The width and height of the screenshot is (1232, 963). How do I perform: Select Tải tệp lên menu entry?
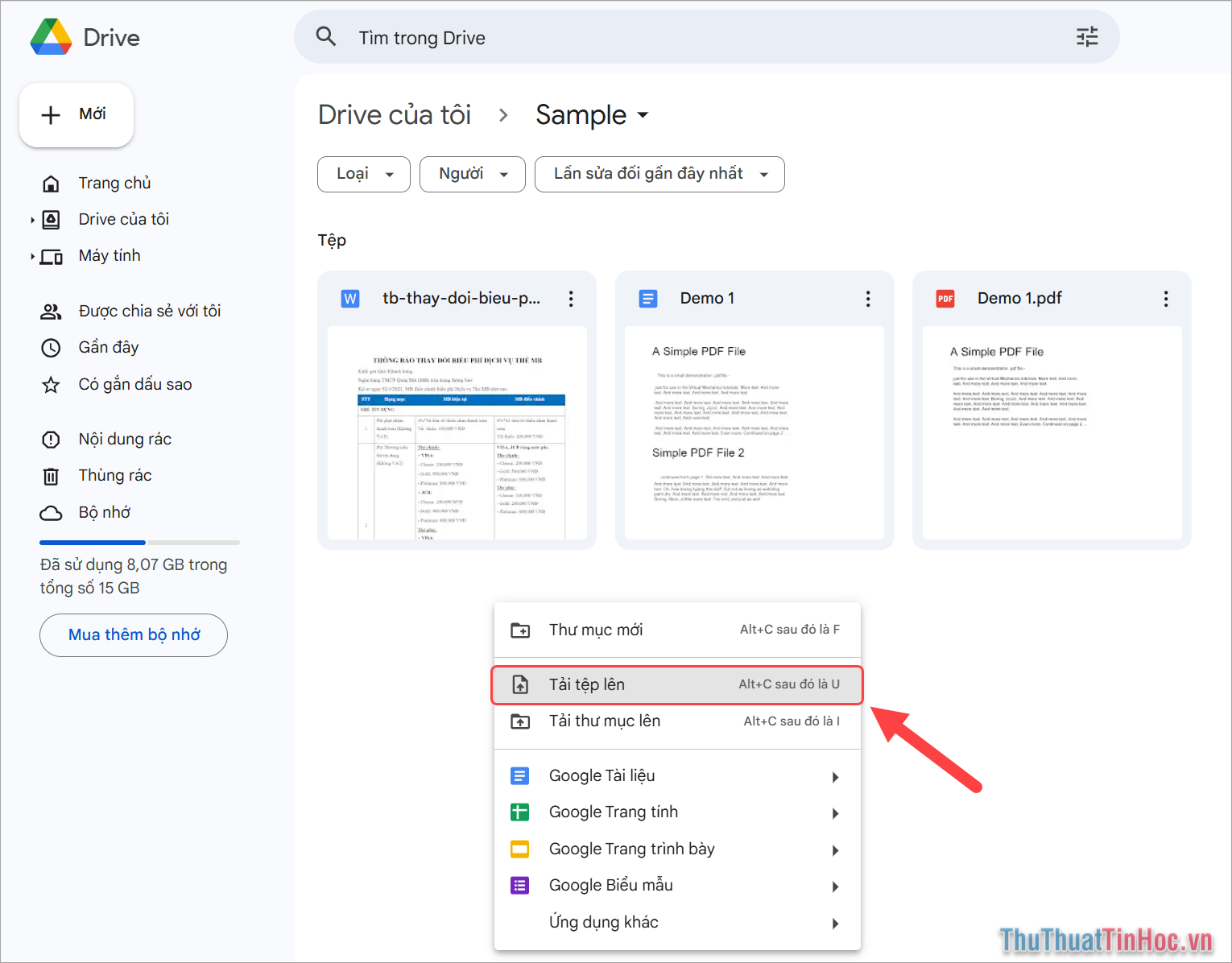[677, 684]
